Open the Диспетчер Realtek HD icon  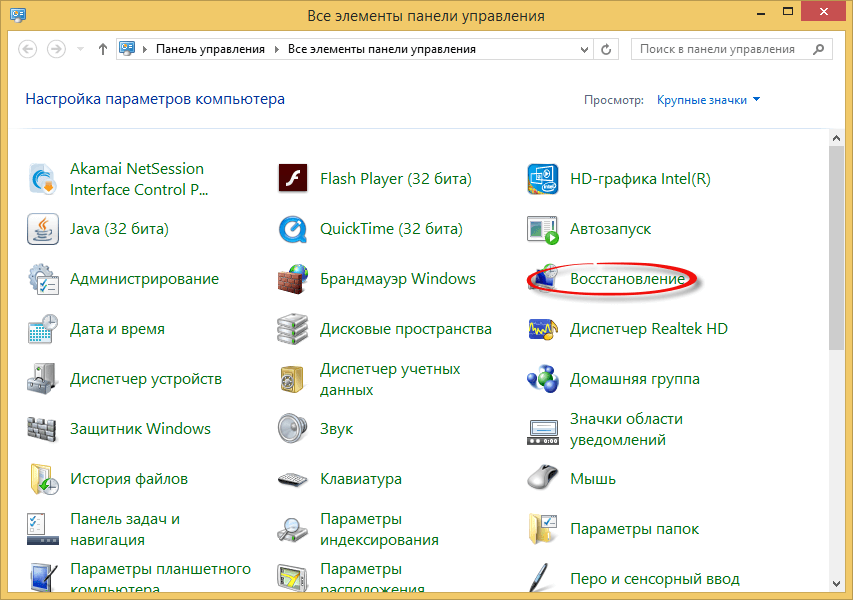542,329
